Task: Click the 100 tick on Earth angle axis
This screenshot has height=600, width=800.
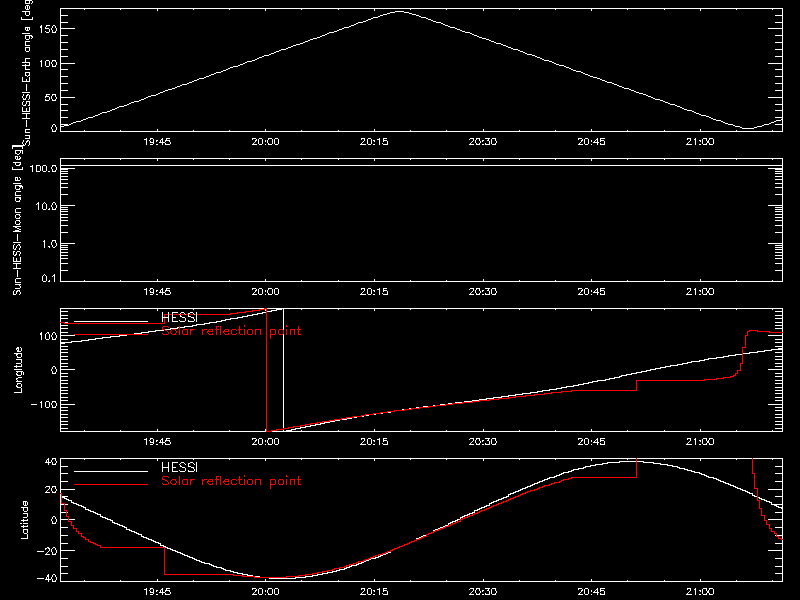Action: [x=49, y=64]
